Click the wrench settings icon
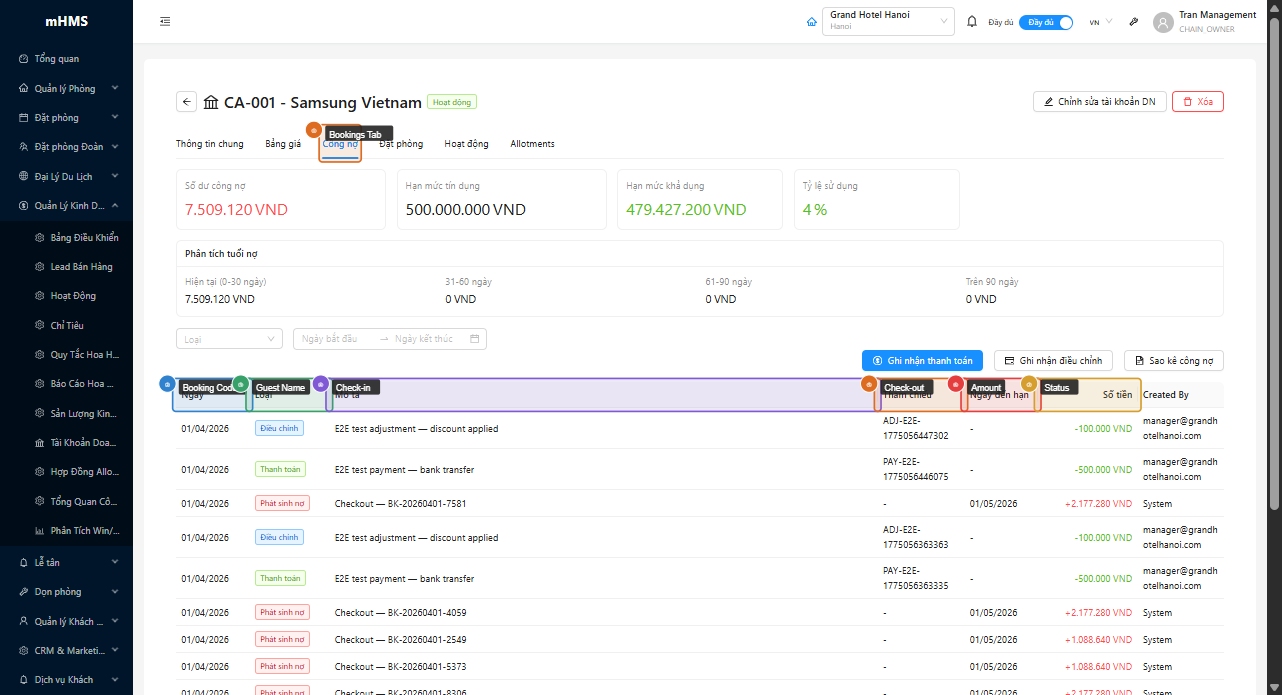This screenshot has width=1282, height=695. click(1134, 22)
